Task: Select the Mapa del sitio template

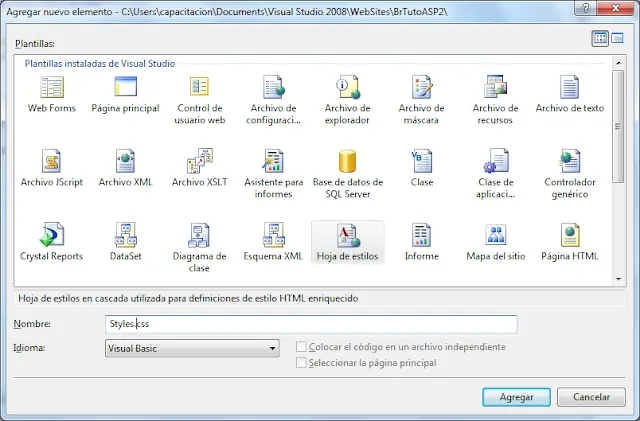Action: [496, 235]
